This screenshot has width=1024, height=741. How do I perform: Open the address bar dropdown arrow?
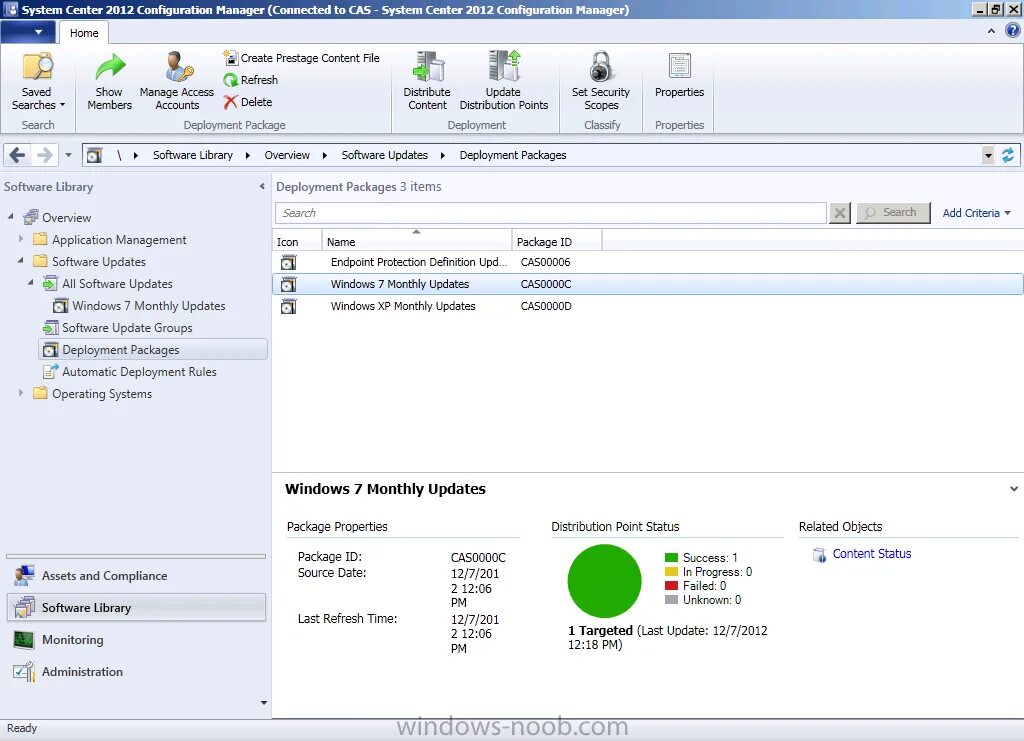coord(988,155)
